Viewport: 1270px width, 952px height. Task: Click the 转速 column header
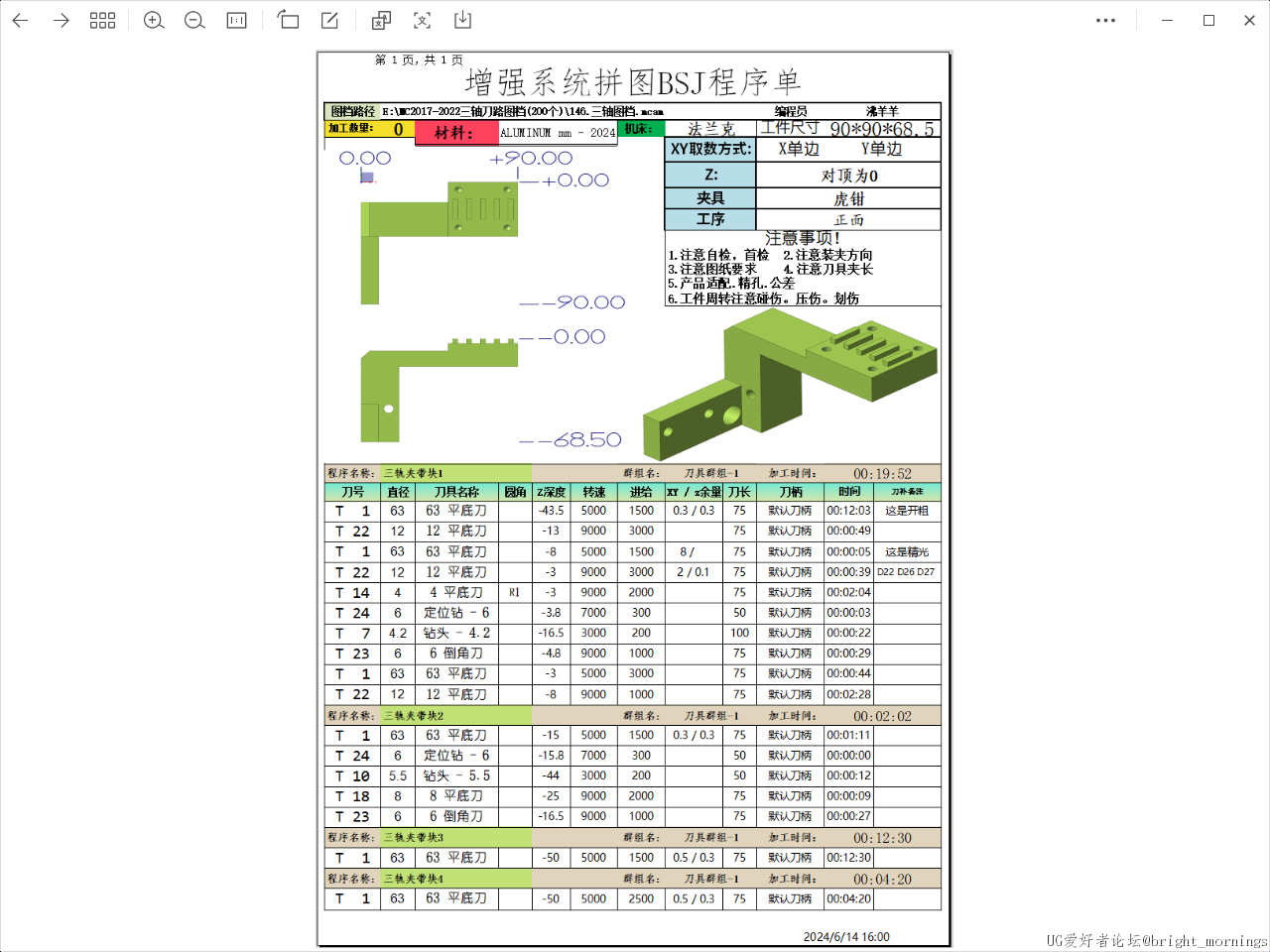(x=593, y=492)
